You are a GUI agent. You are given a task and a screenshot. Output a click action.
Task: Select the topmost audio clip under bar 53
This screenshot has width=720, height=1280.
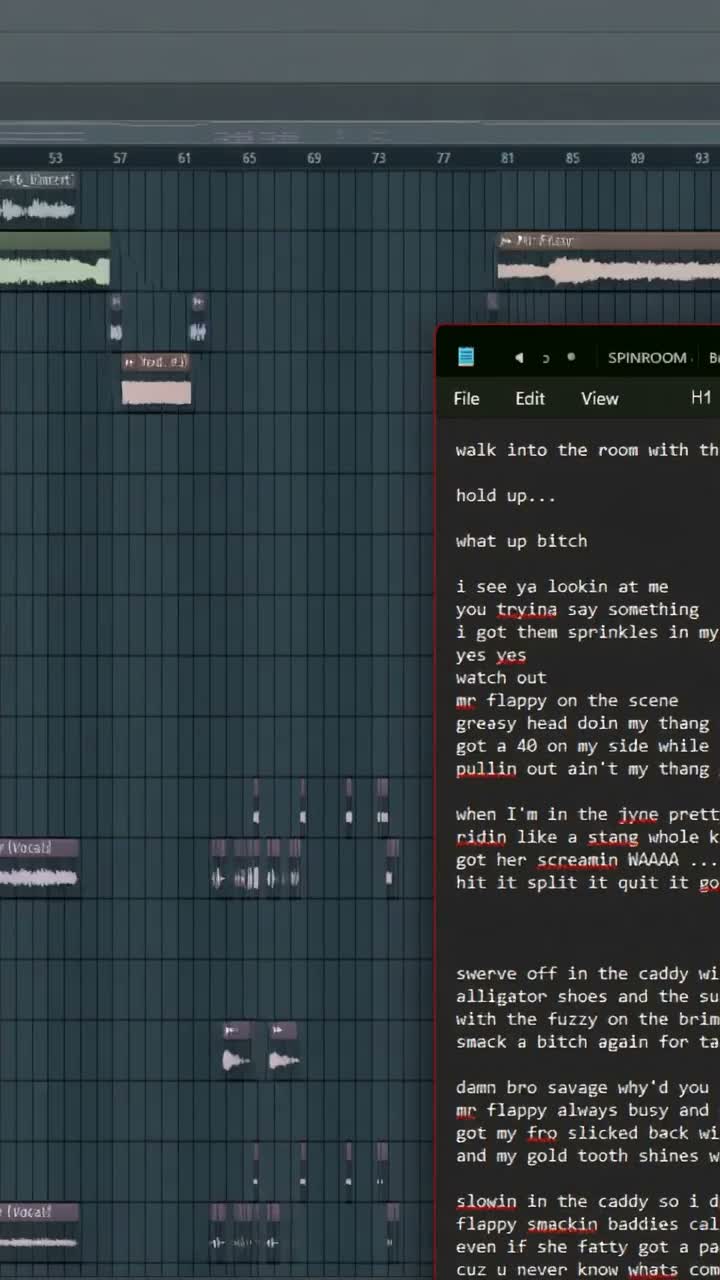[38, 198]
